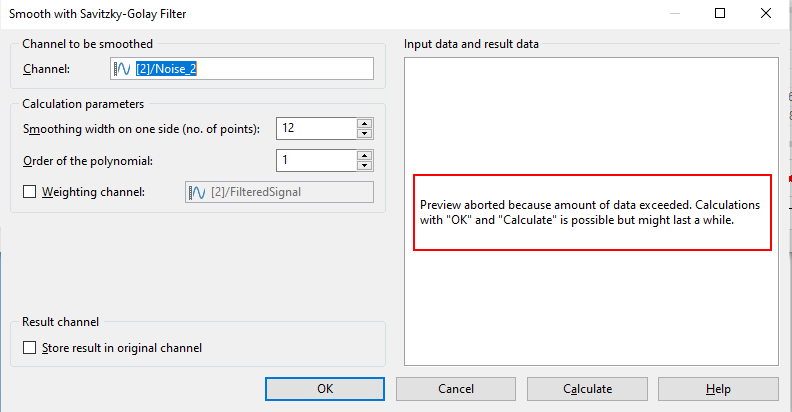Screen dimensions: 792x412
Task: Click the waveform icon beside Channel field
Action: coord(123,69)
